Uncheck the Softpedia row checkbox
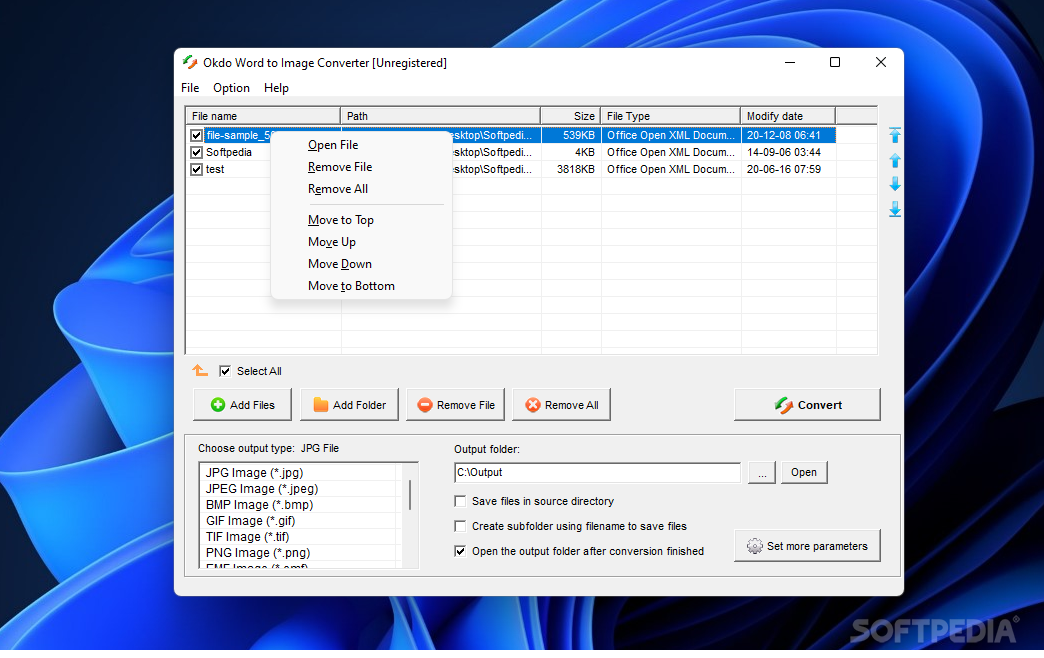The image size is (1044, 658). (196, 153)
